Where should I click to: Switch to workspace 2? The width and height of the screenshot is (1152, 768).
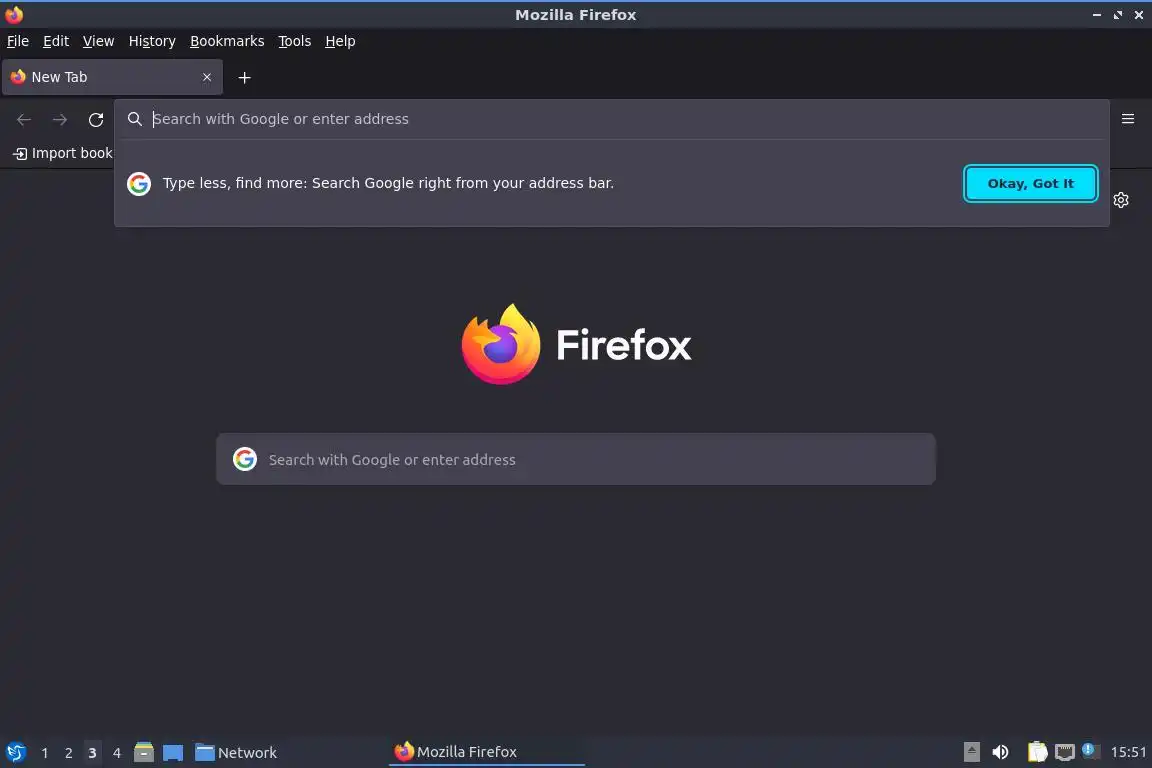[68, 753]
